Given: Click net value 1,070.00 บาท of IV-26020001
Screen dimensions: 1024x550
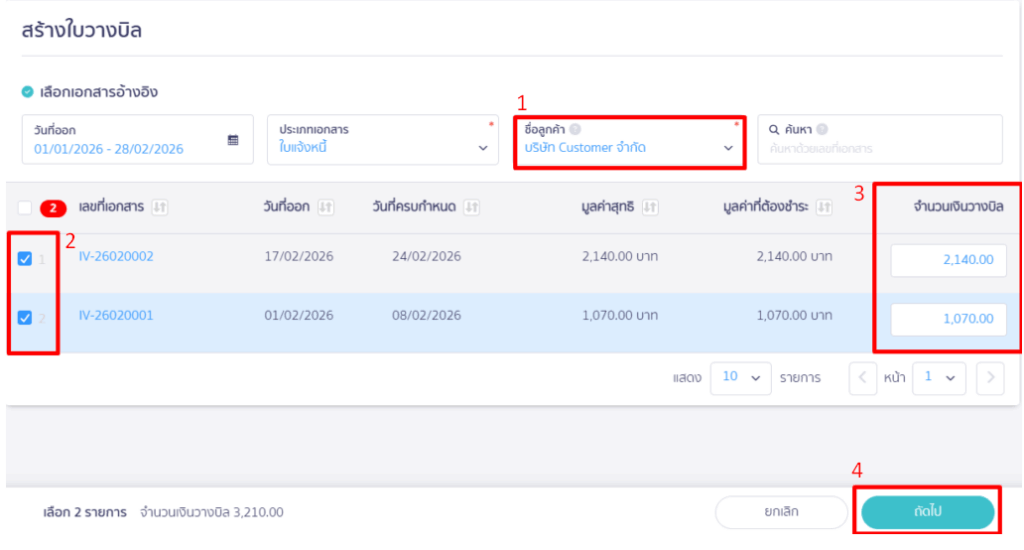Looking at the screenshot, I should 620,315.
